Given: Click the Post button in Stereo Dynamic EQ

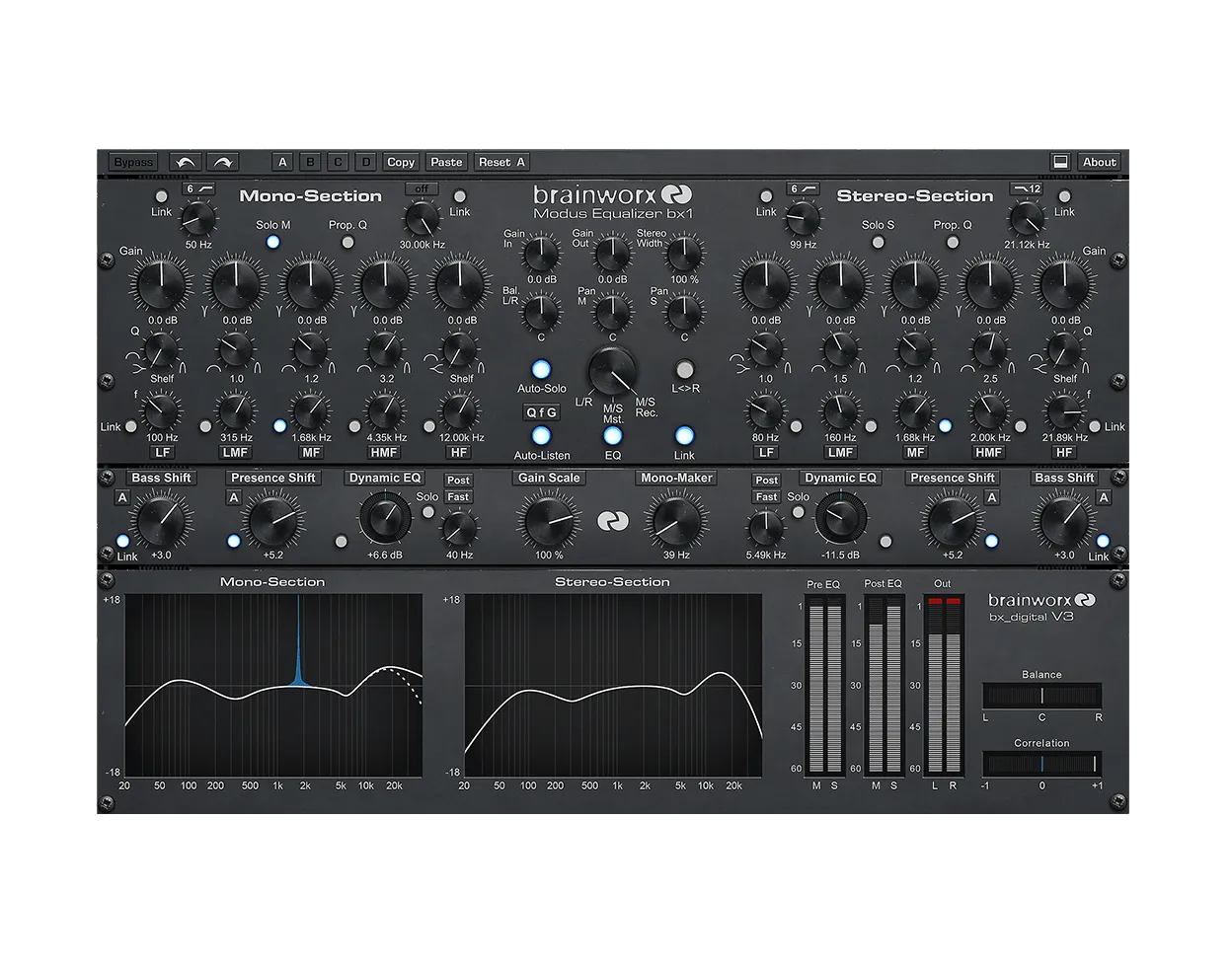Looking at the screenshot, I should point(767,481).
